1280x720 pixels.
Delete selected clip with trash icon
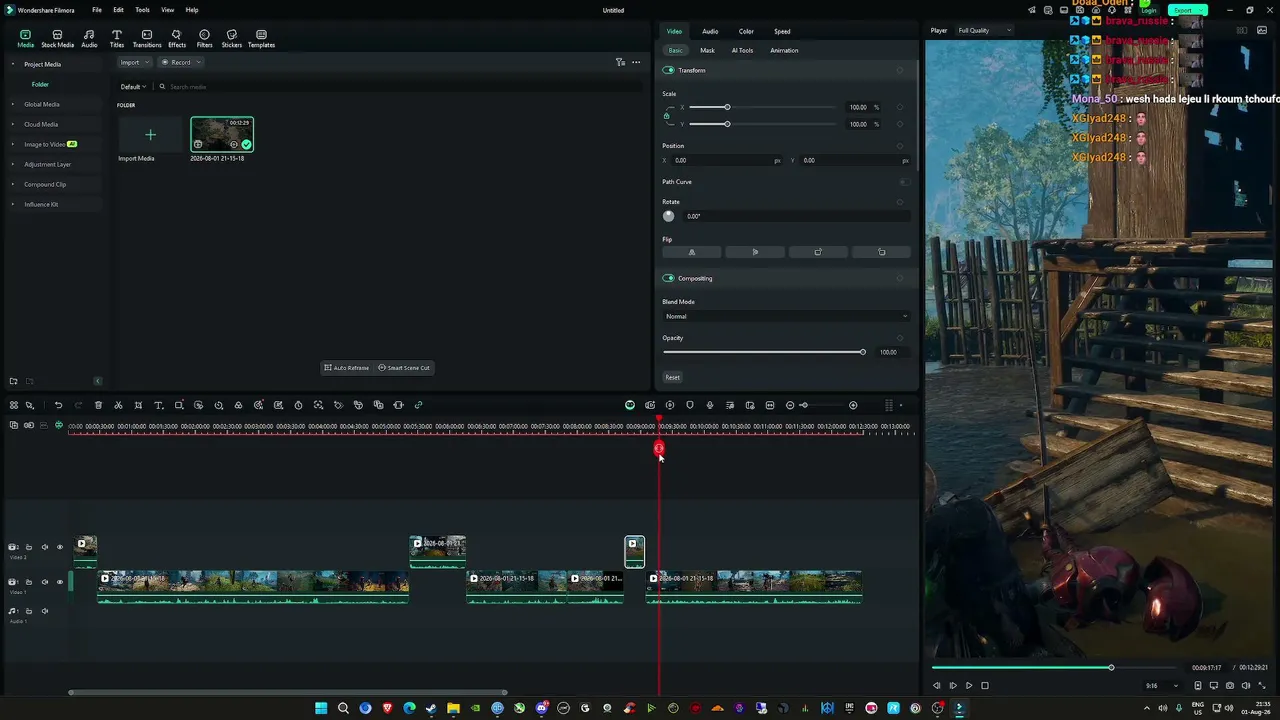tap(98, 405)
